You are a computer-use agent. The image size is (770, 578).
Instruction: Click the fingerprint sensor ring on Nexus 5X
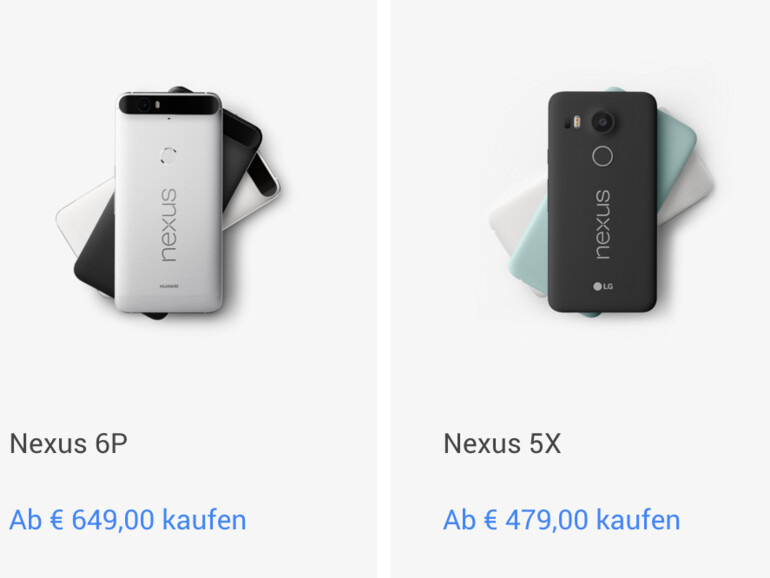pyautogui.click(x=603, y=156)
